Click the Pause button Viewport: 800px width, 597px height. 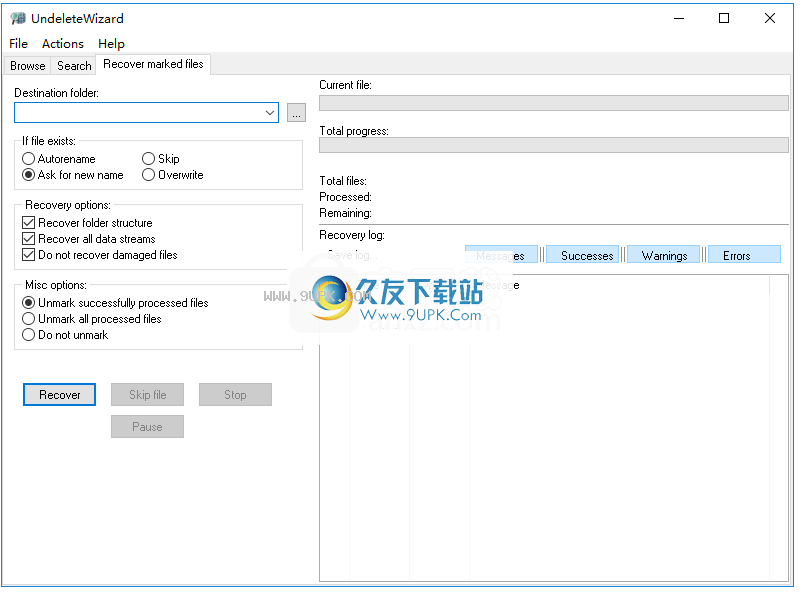click(x=147, y=427)
